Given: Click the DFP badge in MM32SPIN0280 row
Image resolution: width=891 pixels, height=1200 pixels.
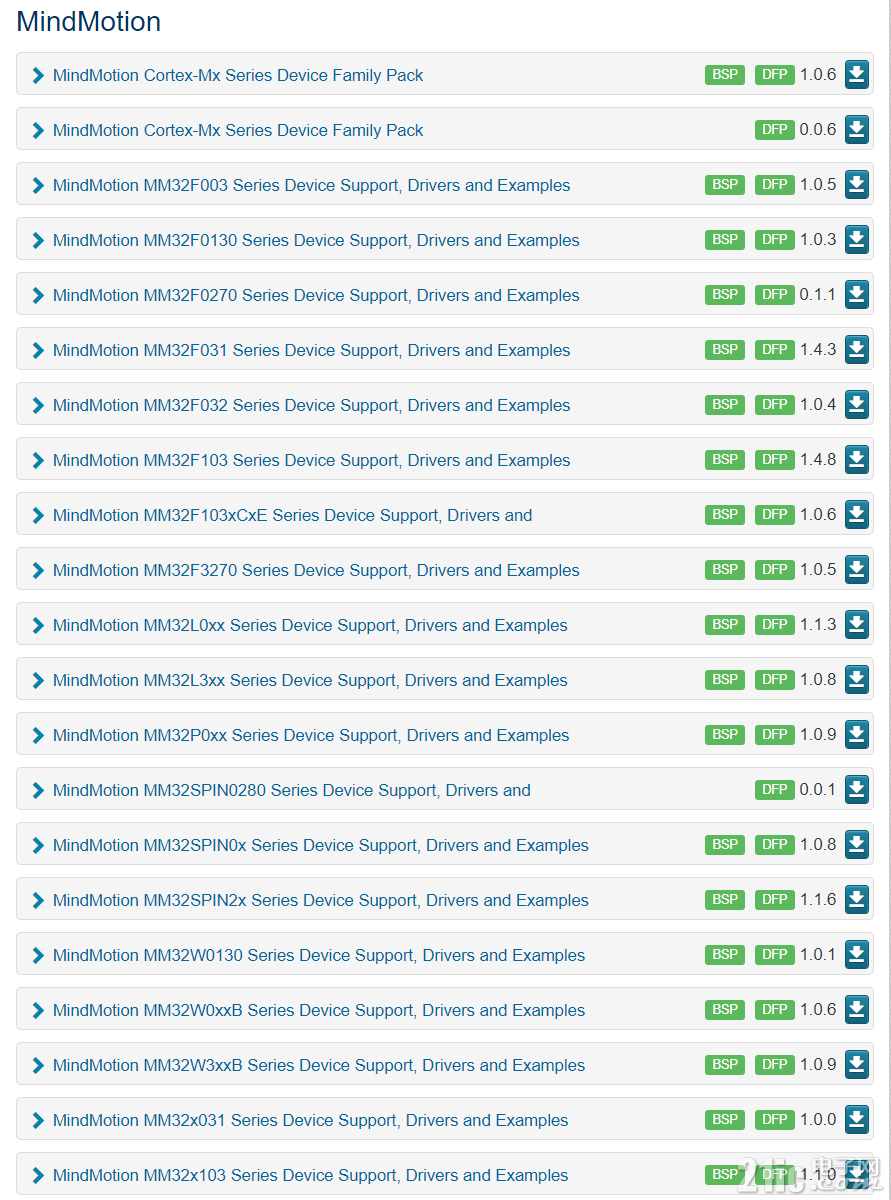Looking at the screenshot, I should (775, 790).
